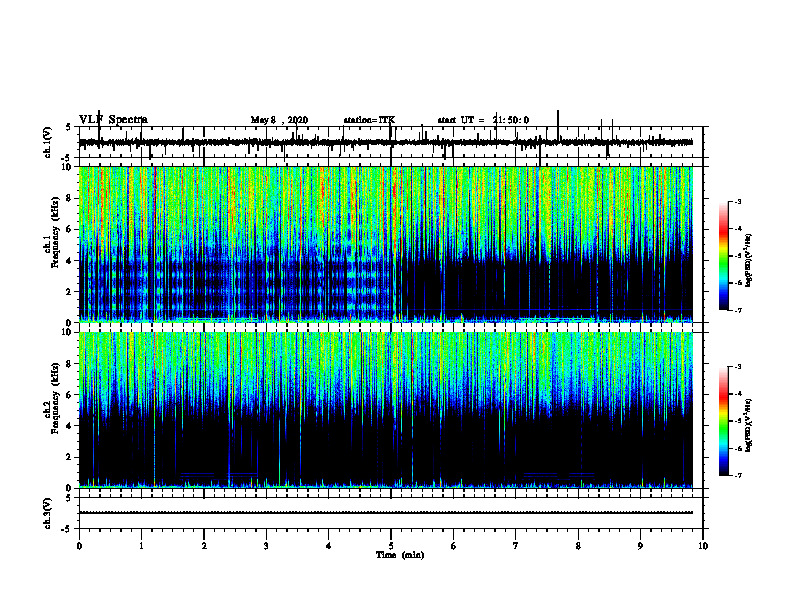Select the "start UT = 21:50:0" header text
Screen dimensions: 792x612
pyautogui.click(x=483, y=120)
